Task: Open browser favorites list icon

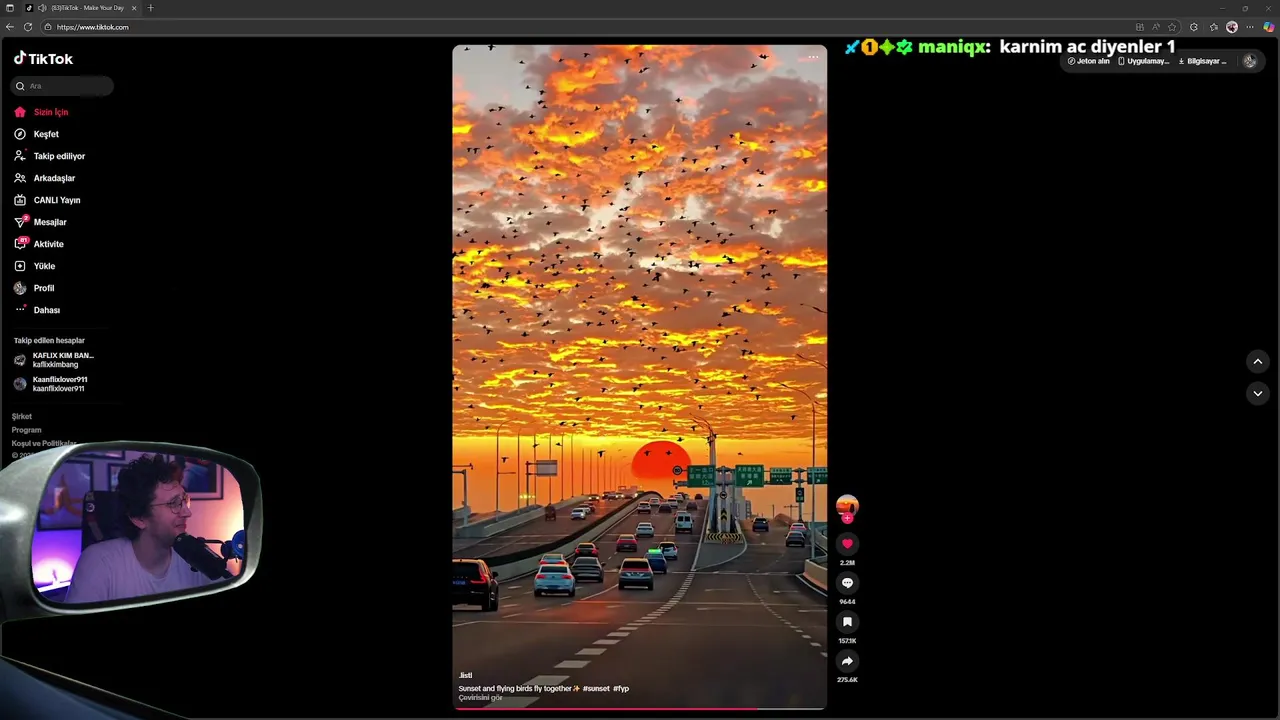Action: pyautogui.click(x=1214, y=27)
